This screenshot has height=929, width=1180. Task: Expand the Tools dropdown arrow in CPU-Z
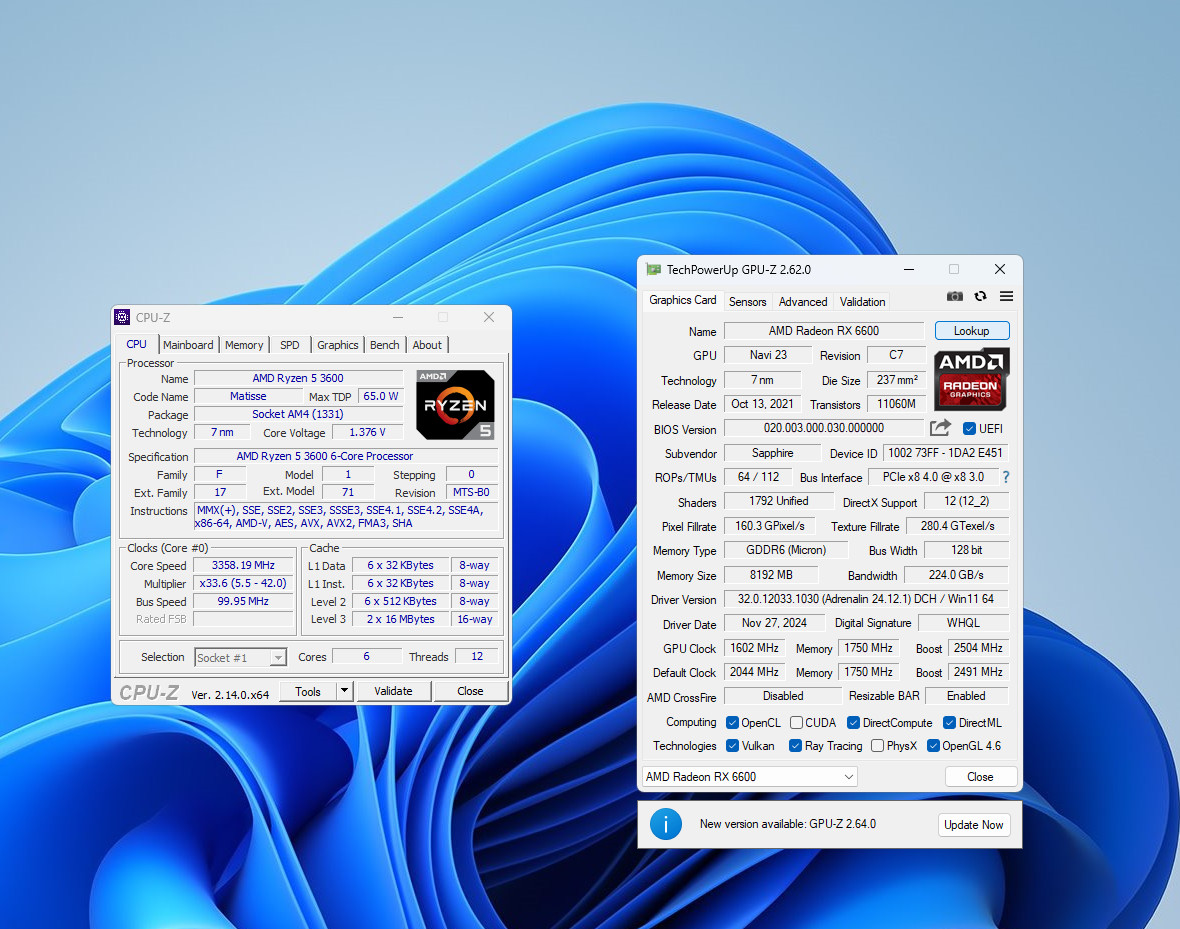(344, 691)
